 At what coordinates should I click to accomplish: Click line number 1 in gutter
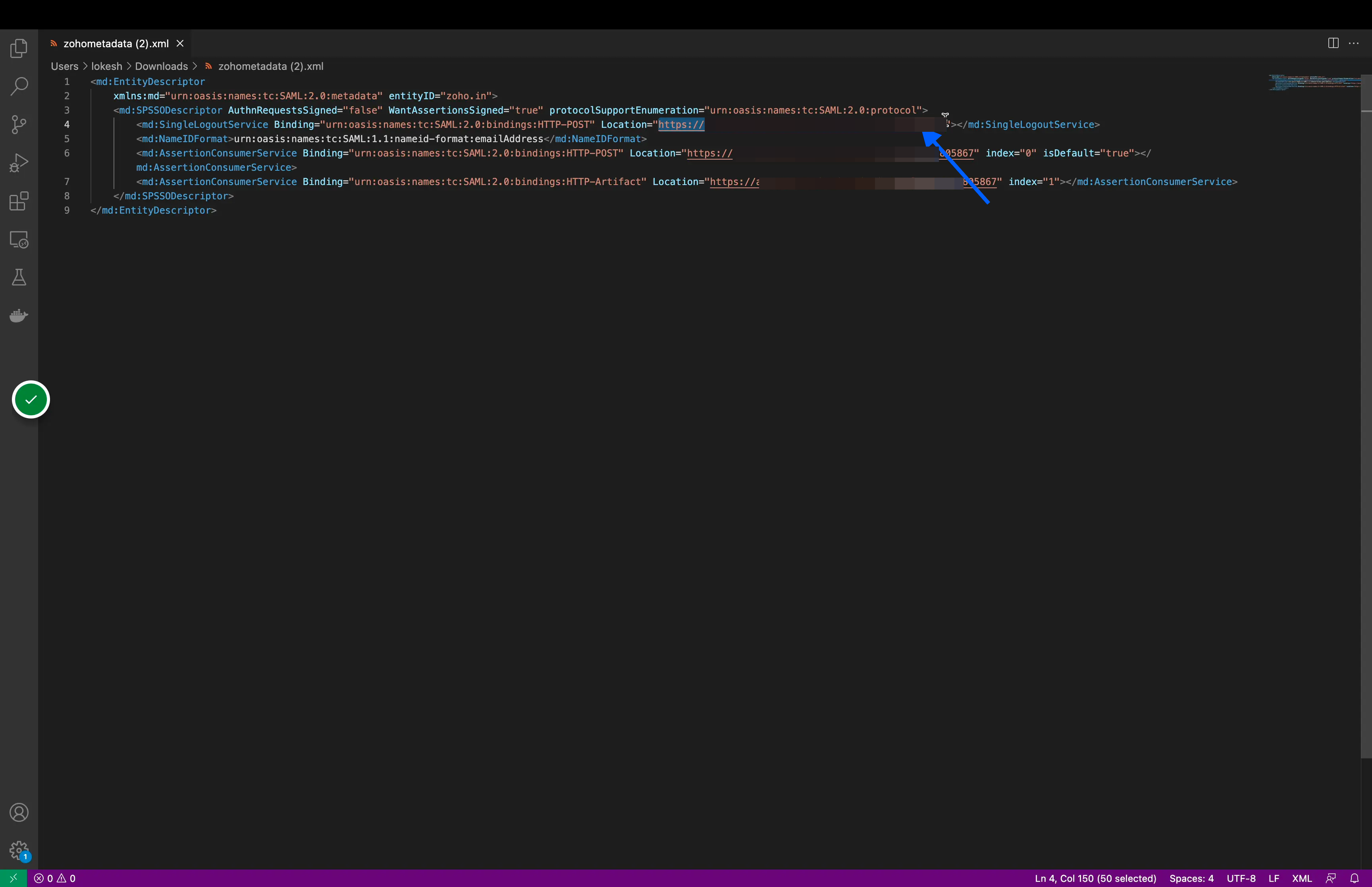(67, 82)
